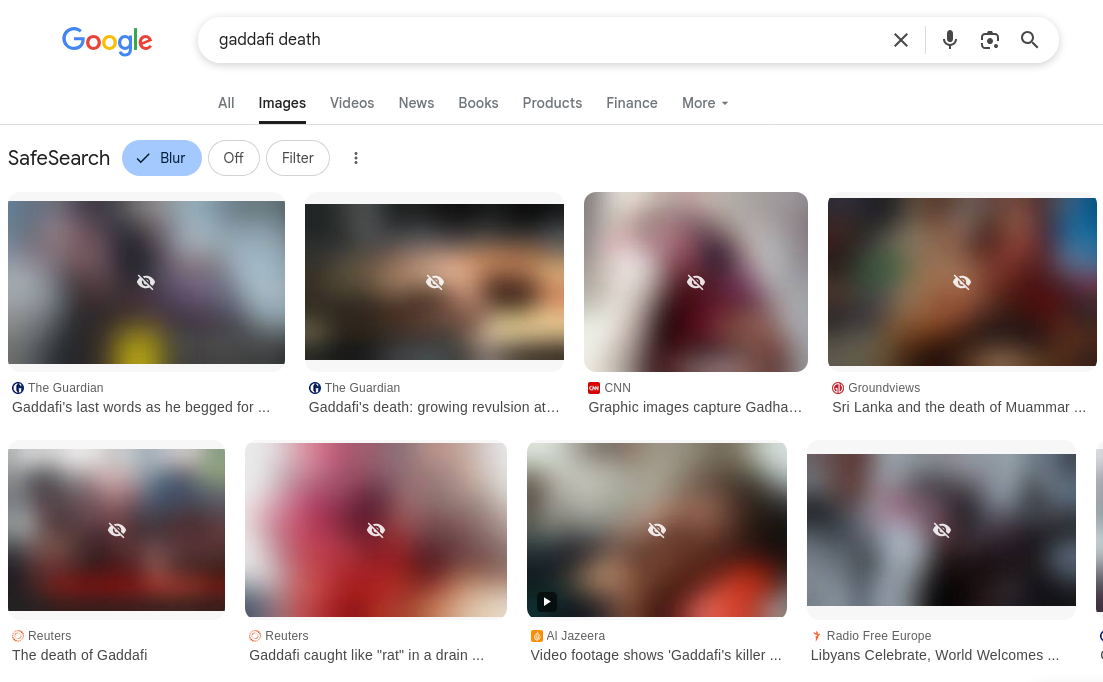Open 'The death of Gaddafi' Reuters link
This screenshot has width=1103, height=682.
click(79, 655)
